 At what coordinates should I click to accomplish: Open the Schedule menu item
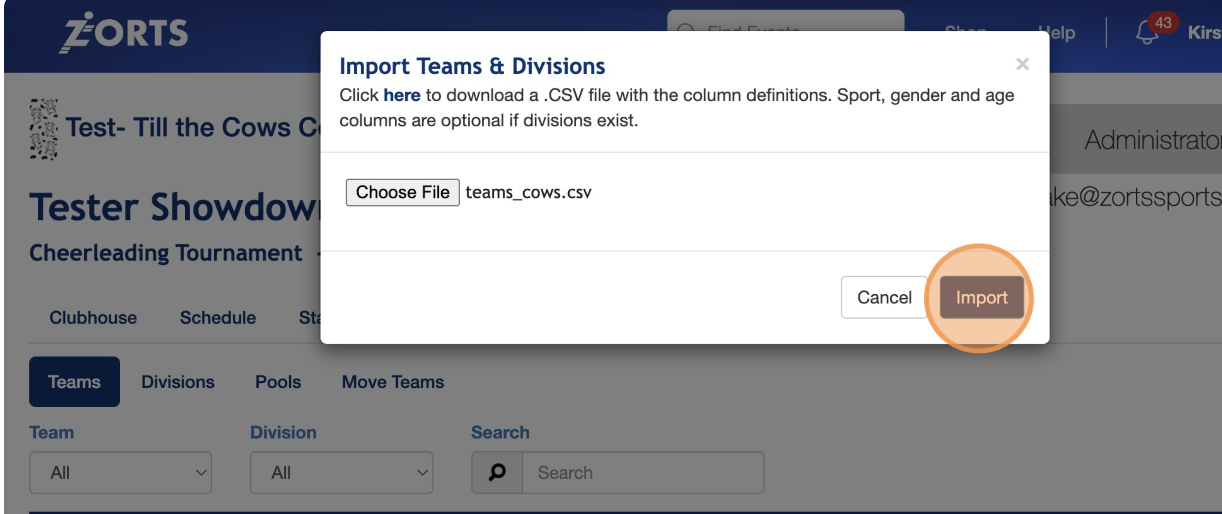(218, 318)
